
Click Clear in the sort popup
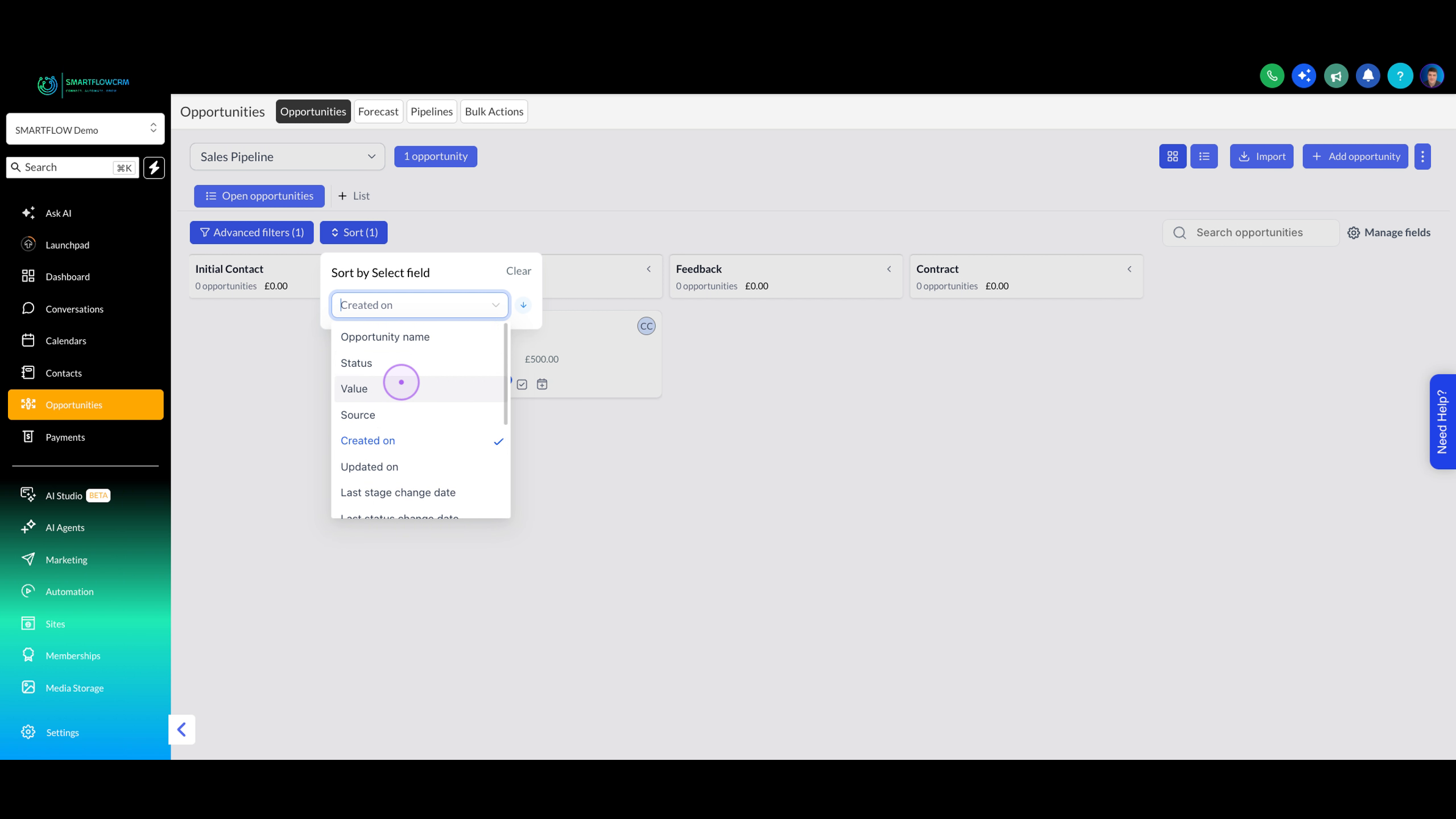[x=519, y=271]
